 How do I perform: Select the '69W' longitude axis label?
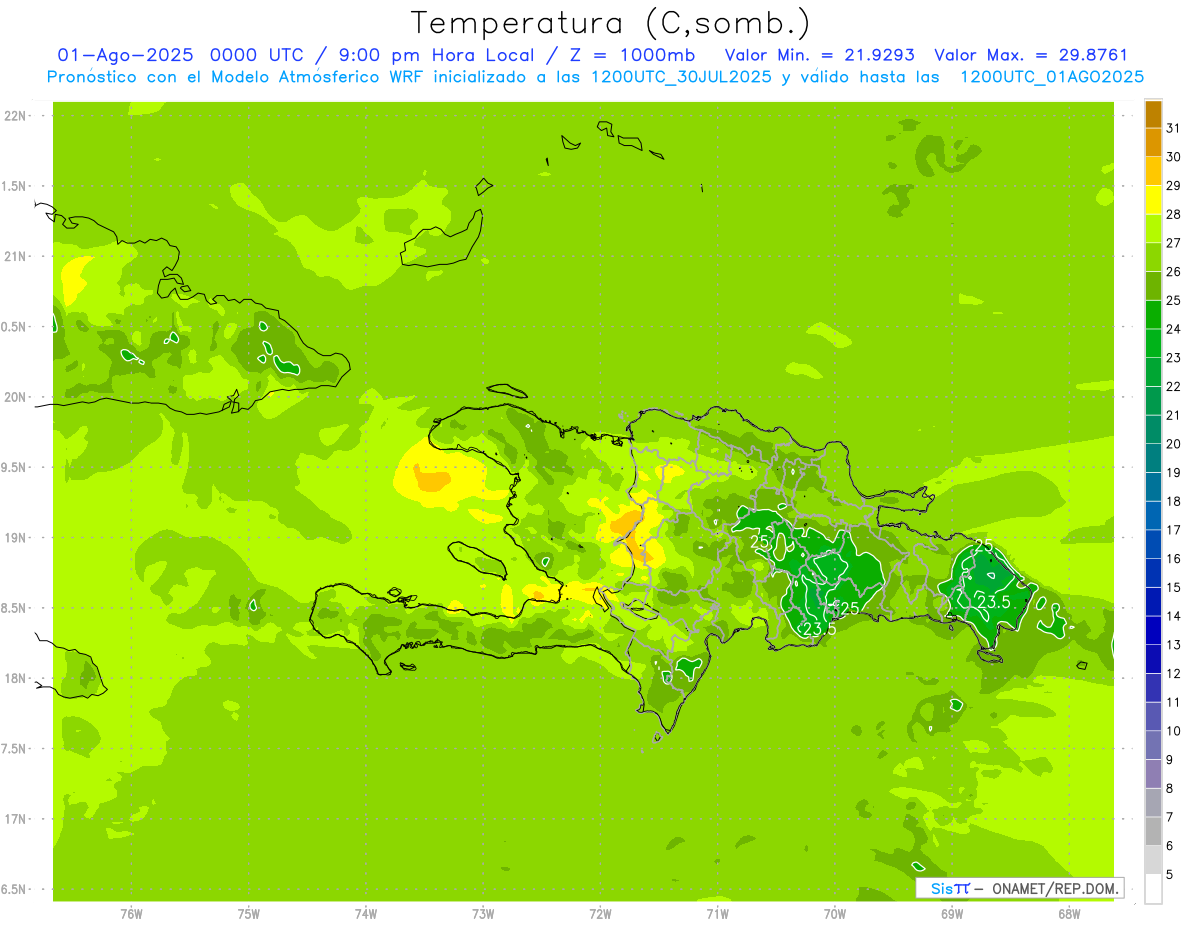952,914
